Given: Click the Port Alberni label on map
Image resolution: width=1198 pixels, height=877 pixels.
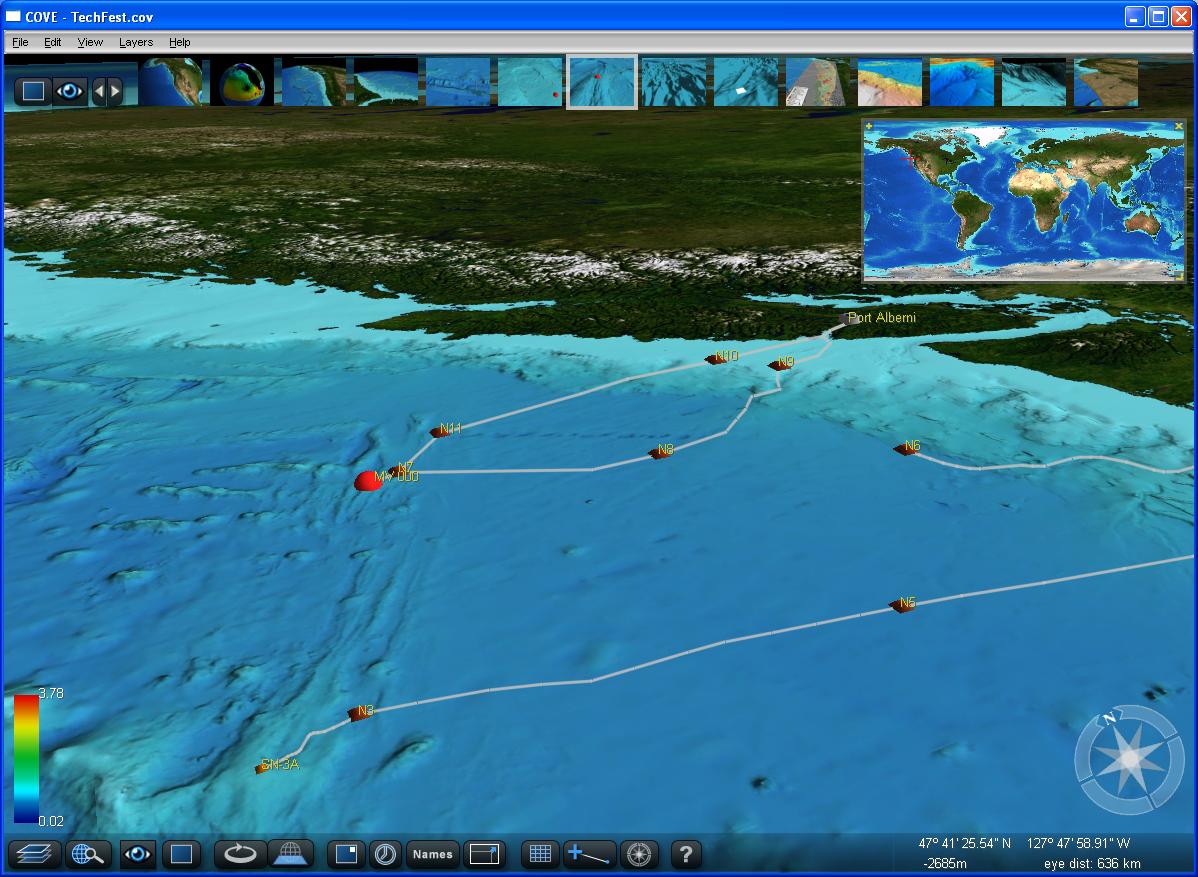Looking at the screenshot, I should pos(881,318).
